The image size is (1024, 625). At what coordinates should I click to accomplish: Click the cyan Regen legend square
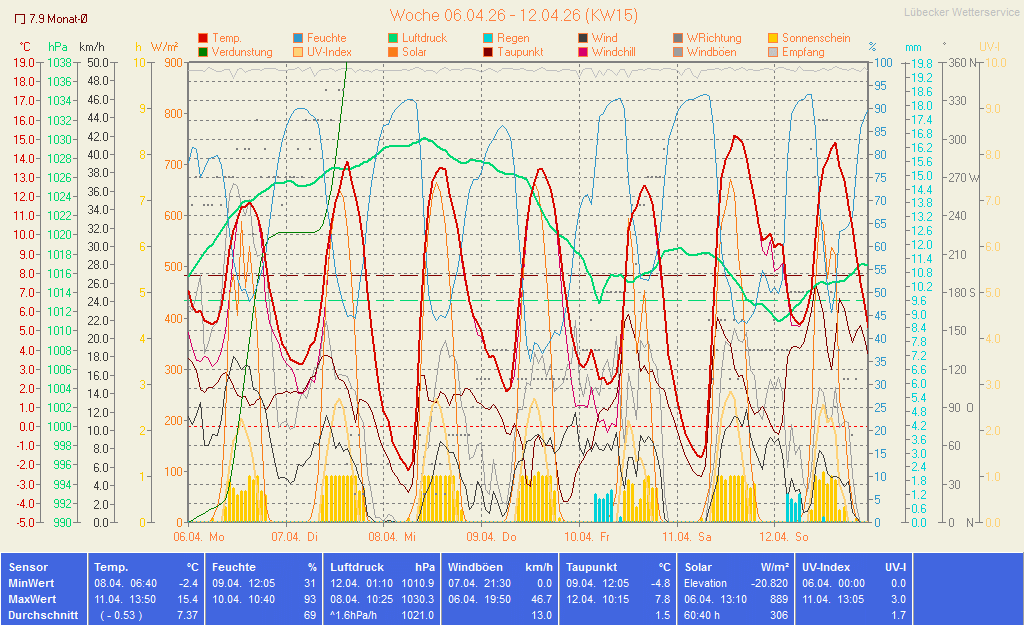click(x=487, y=38)
